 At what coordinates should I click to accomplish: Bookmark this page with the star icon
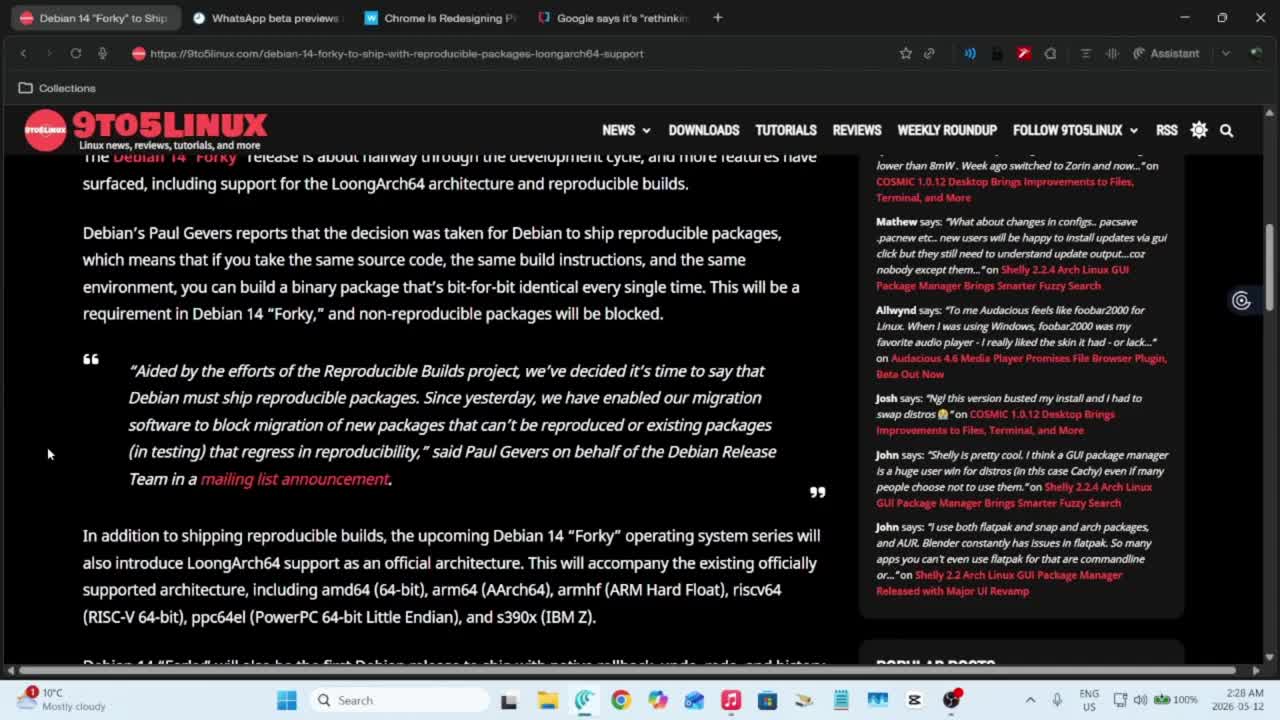[905, 54]
